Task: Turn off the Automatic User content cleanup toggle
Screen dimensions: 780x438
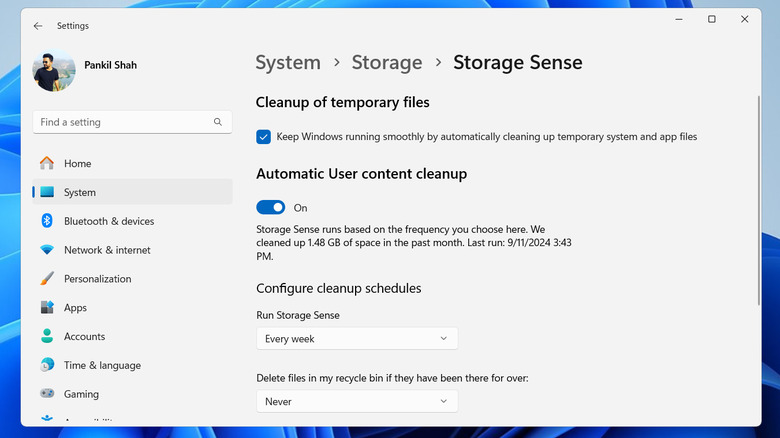Action: pos(271,207)
